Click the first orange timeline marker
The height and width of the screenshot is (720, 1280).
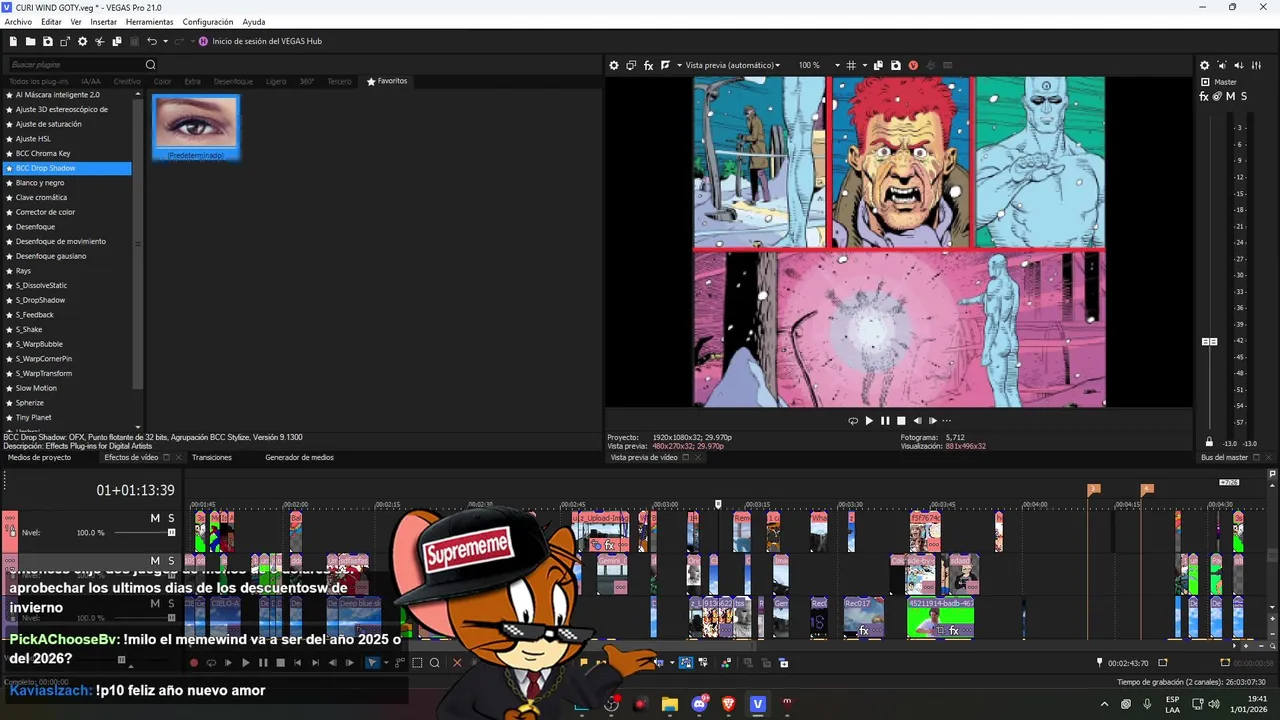click(1093, 489)
